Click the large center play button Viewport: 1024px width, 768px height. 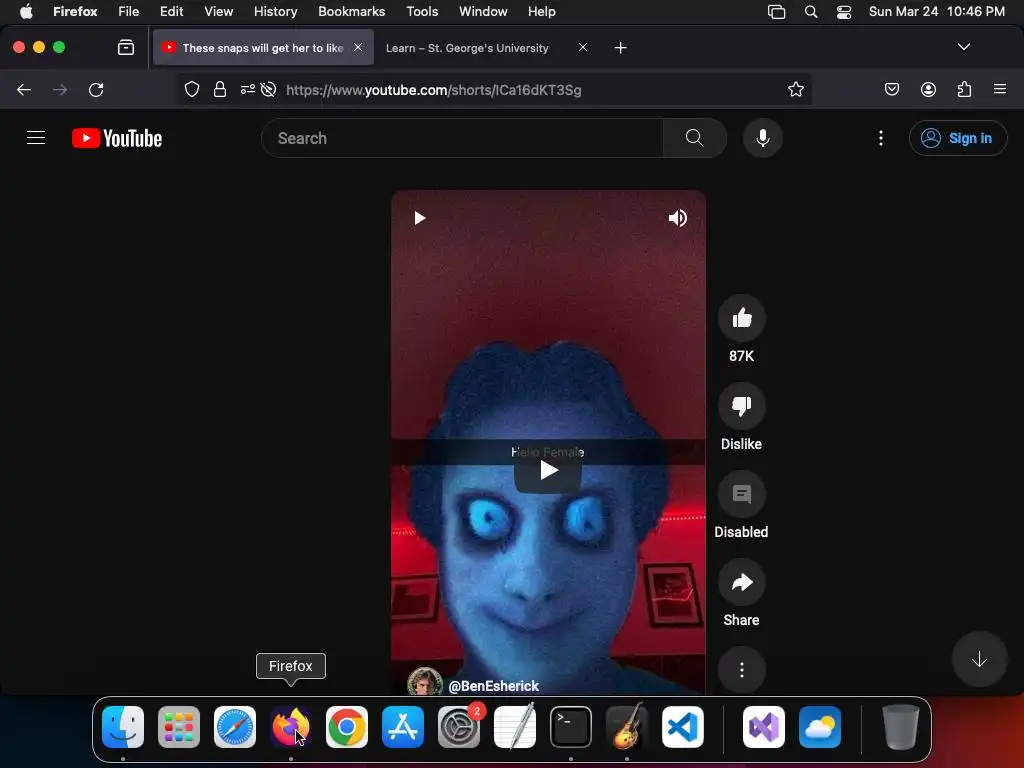(548, 470)
